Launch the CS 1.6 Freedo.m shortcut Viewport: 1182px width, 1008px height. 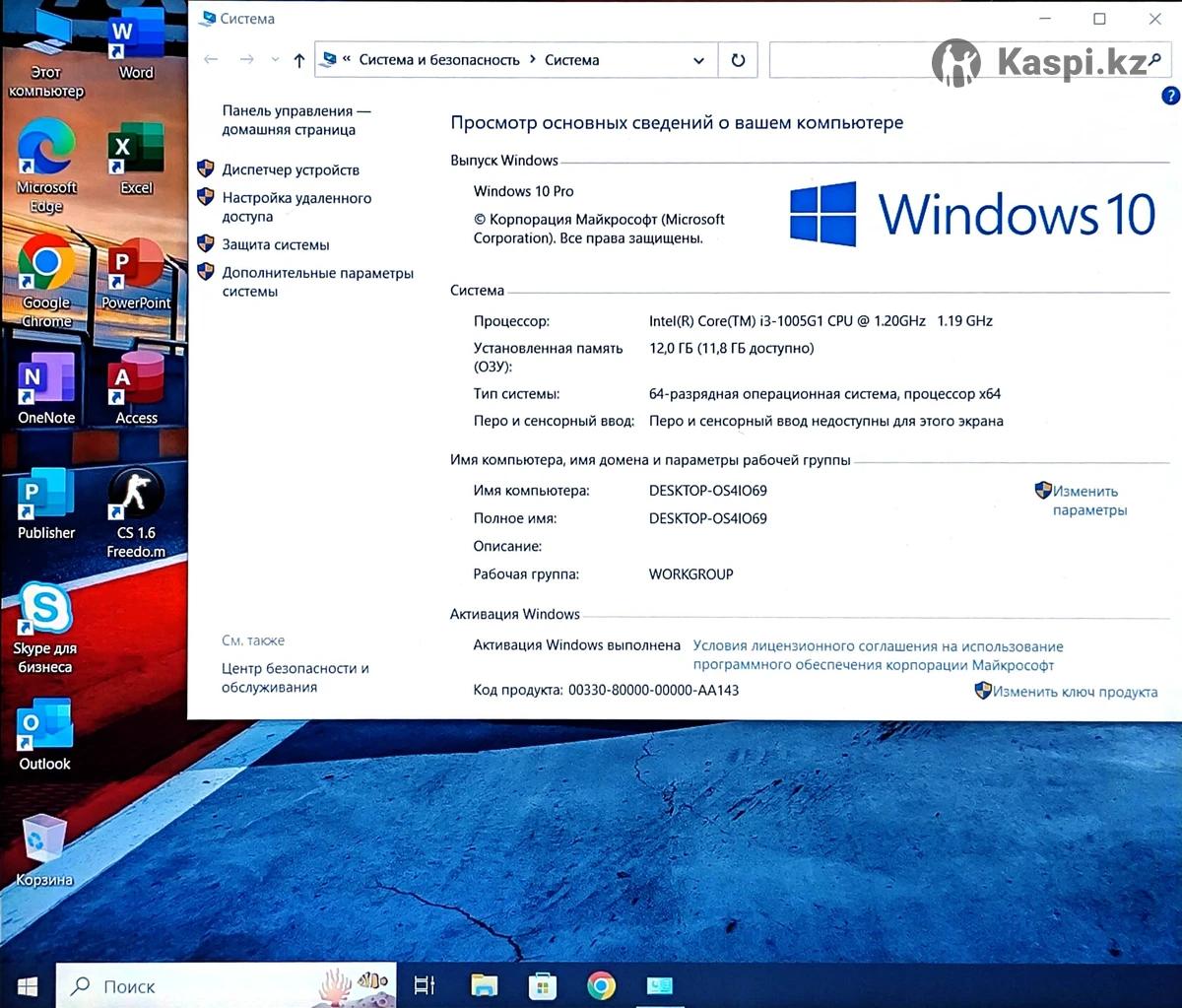click(x=136, y=513)
